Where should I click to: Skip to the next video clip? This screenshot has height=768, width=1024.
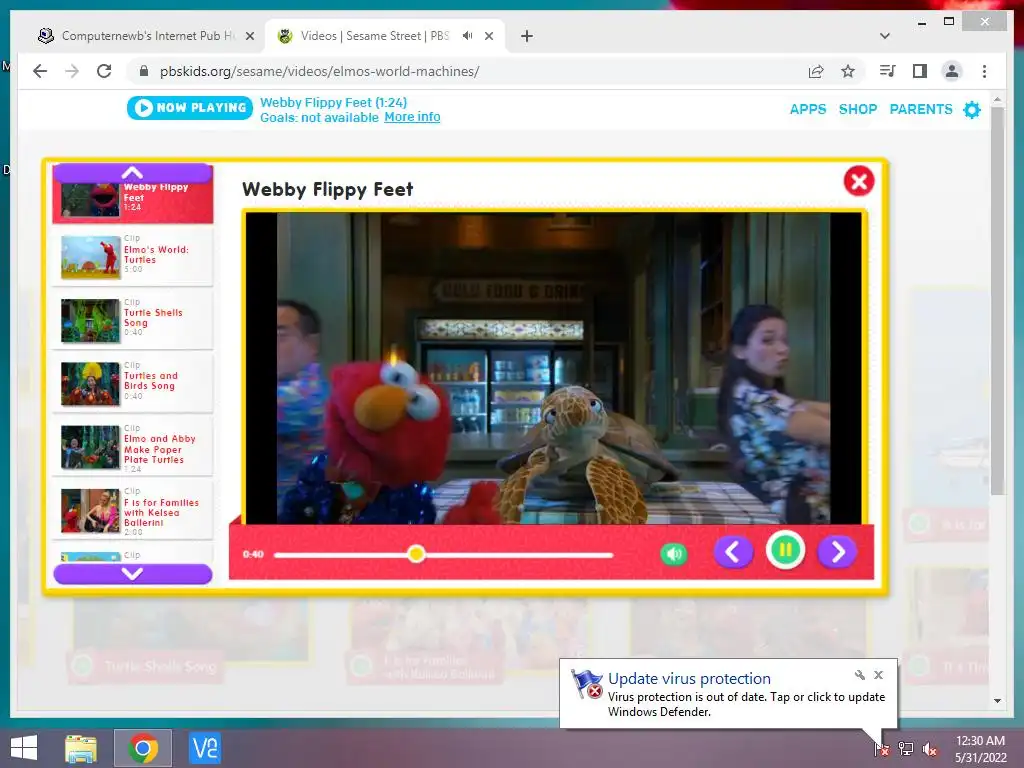coord(837,552)
